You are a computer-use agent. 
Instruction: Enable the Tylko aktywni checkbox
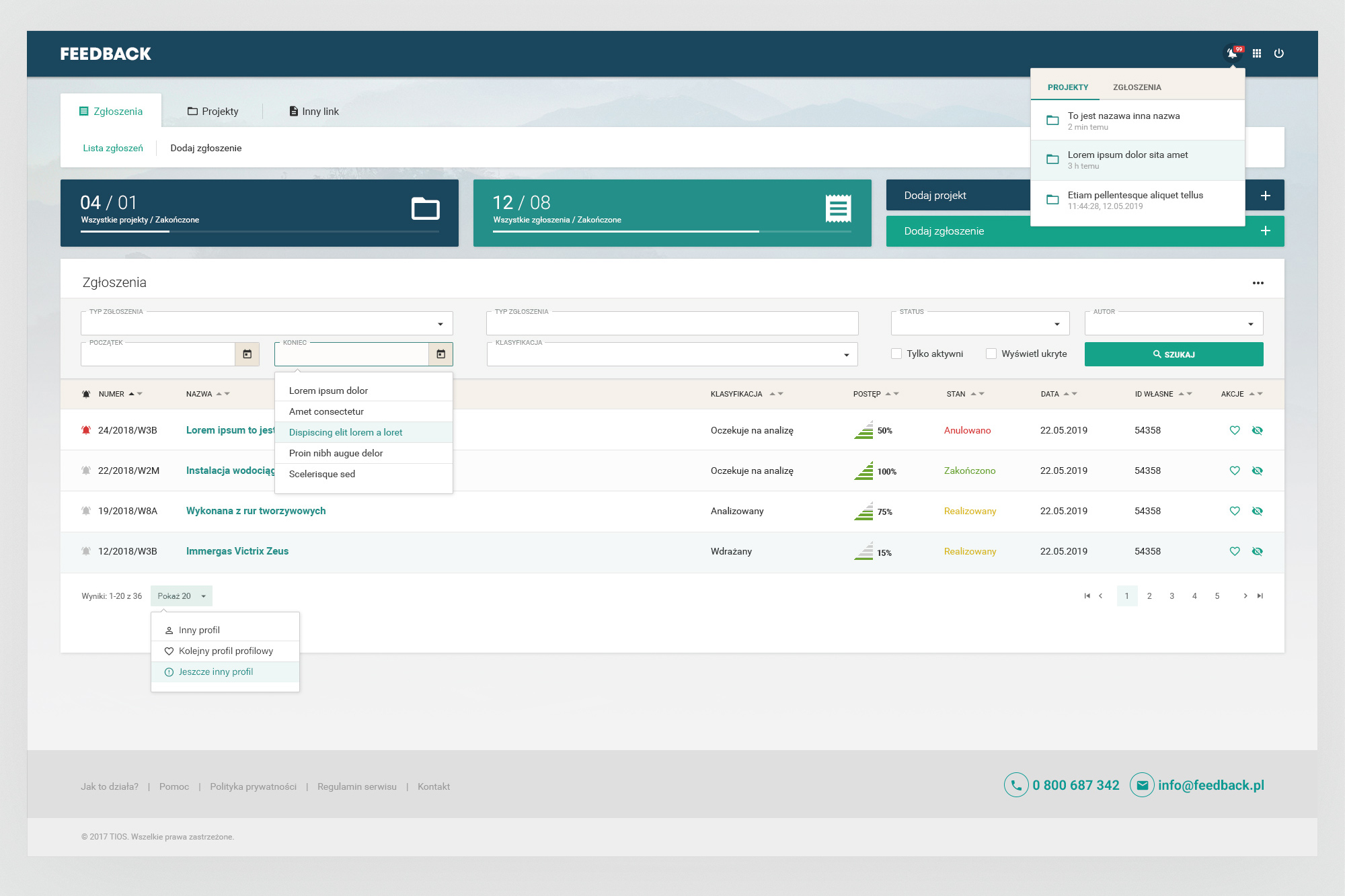(x=896, y=354)
